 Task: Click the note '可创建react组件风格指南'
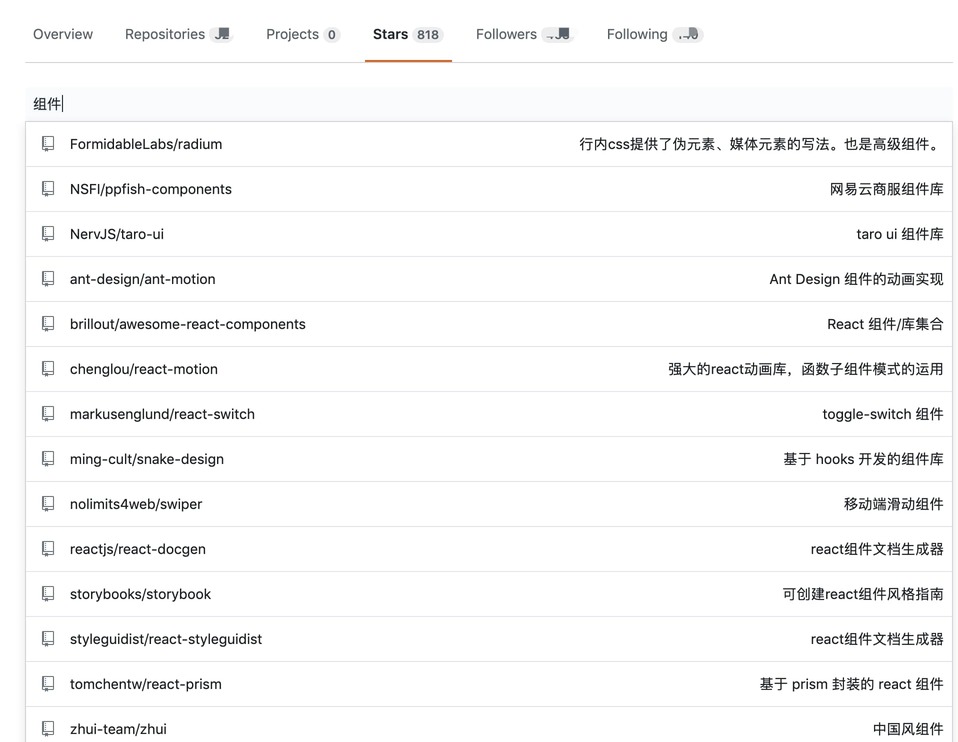click(862, 594)
